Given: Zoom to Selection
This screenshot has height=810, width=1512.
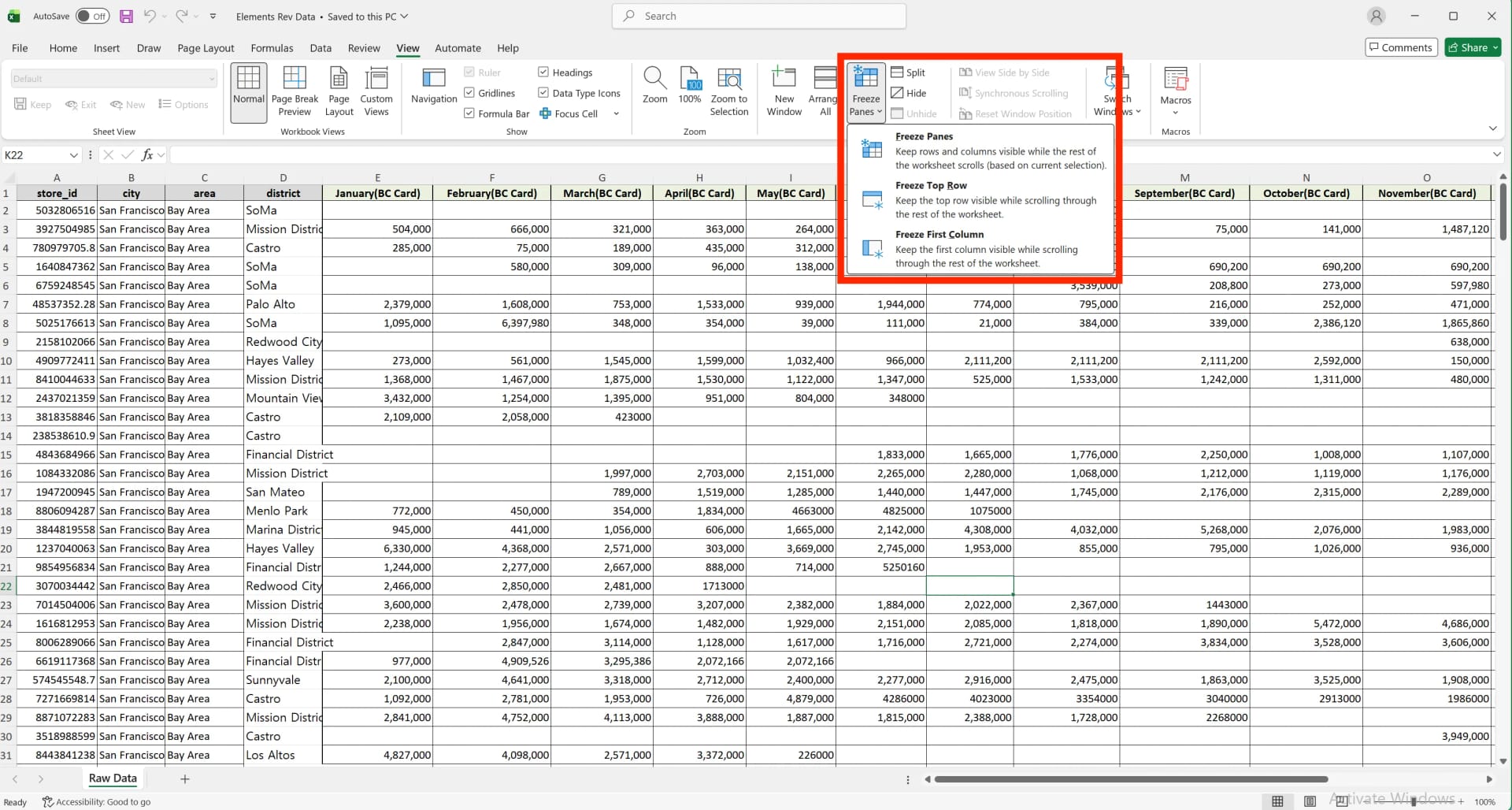Looking at the screenshot, I should [x=729, y=89].
